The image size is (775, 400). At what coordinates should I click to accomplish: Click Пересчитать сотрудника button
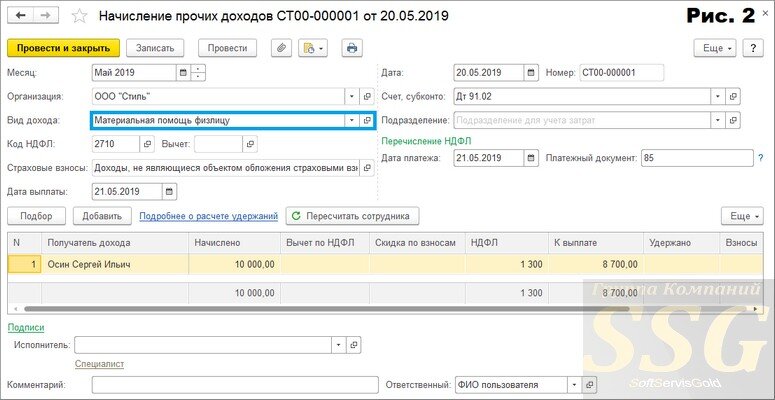pyautogui.click(x=352, y=216)
